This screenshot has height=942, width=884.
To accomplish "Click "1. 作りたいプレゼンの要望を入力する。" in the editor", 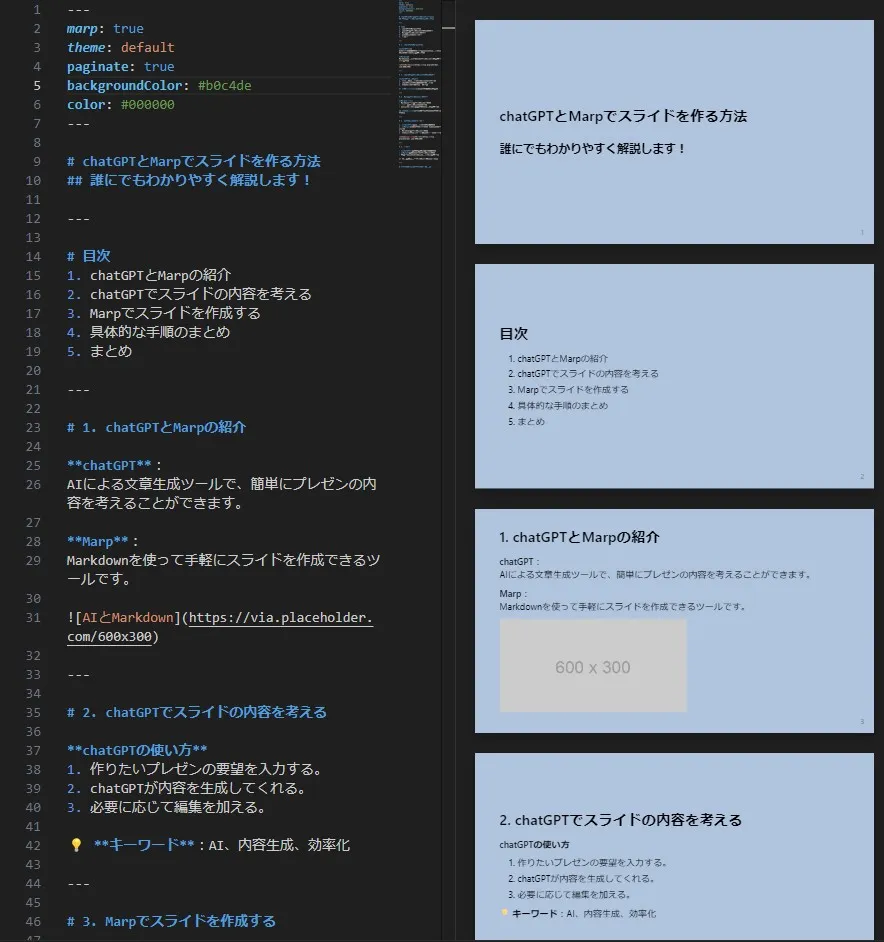I will (x=197, y=770).
